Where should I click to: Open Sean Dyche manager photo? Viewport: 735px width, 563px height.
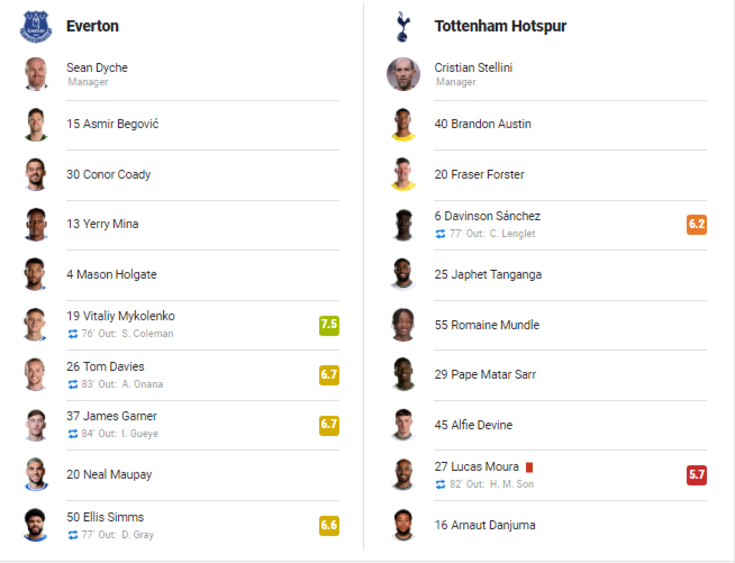(36, 74)
